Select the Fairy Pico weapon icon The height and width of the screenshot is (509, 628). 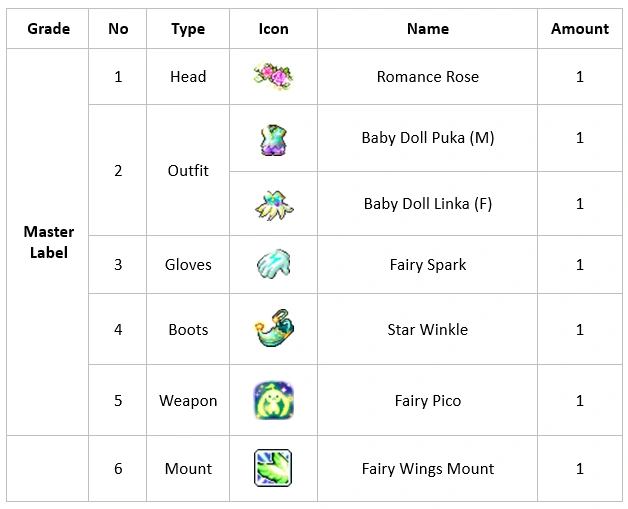click(x=273, y=400)
